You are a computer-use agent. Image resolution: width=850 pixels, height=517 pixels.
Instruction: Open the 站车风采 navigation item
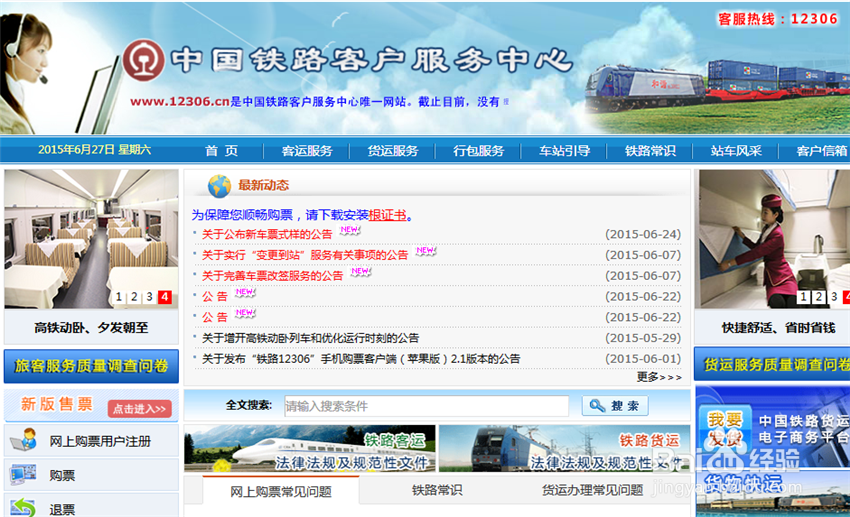point(736,151)
